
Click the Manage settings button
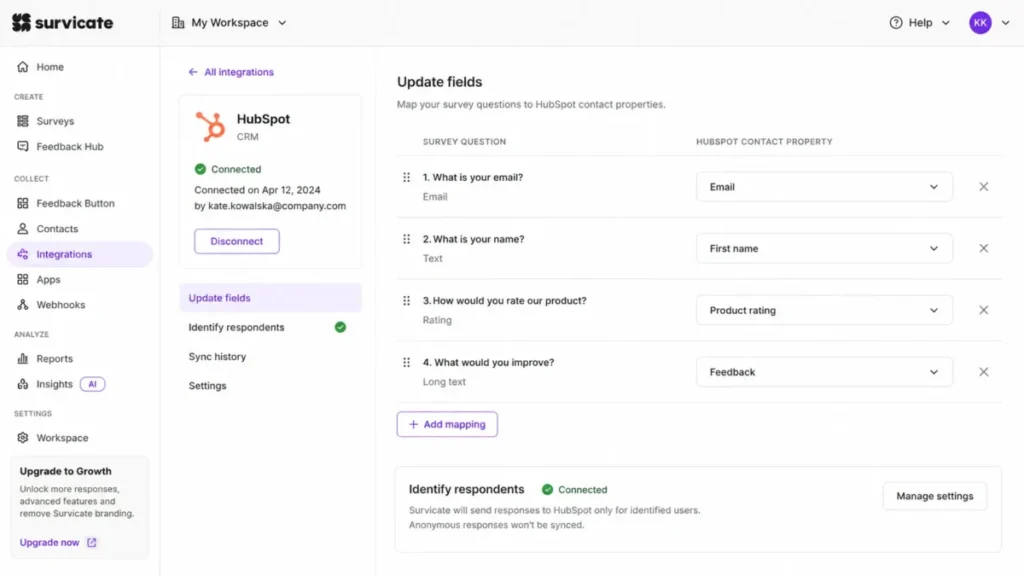click(935, 496)
